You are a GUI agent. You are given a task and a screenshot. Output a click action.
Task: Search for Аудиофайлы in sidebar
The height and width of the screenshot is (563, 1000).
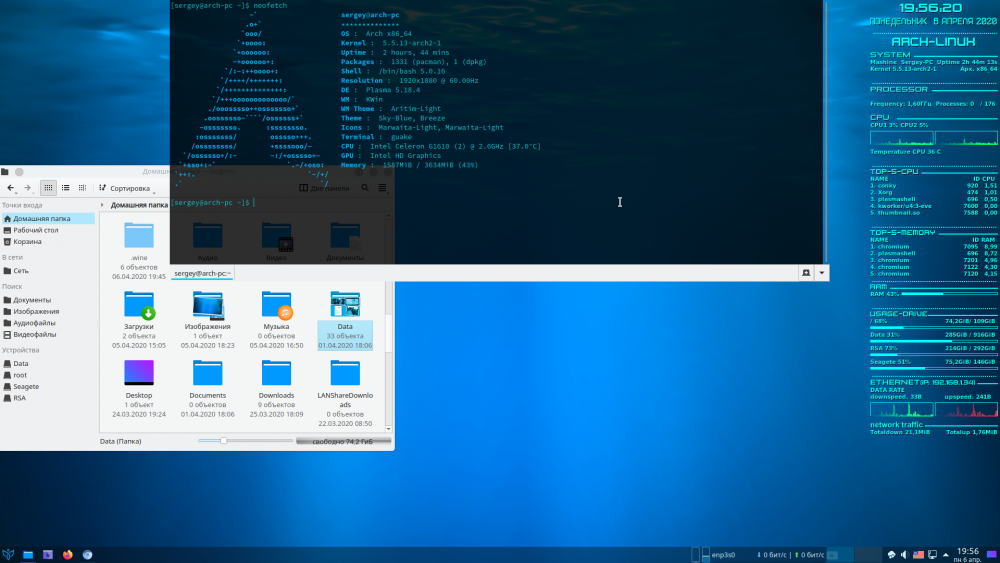pyautogui.click(x=48, y=323)
